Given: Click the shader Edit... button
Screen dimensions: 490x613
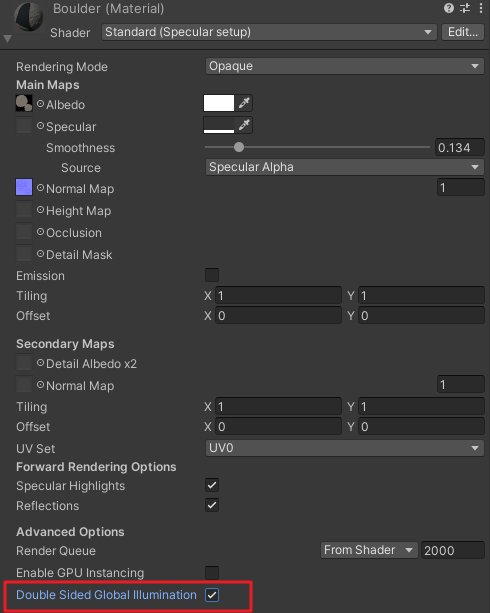Looking at the screenshot, I should click(463, 32).
